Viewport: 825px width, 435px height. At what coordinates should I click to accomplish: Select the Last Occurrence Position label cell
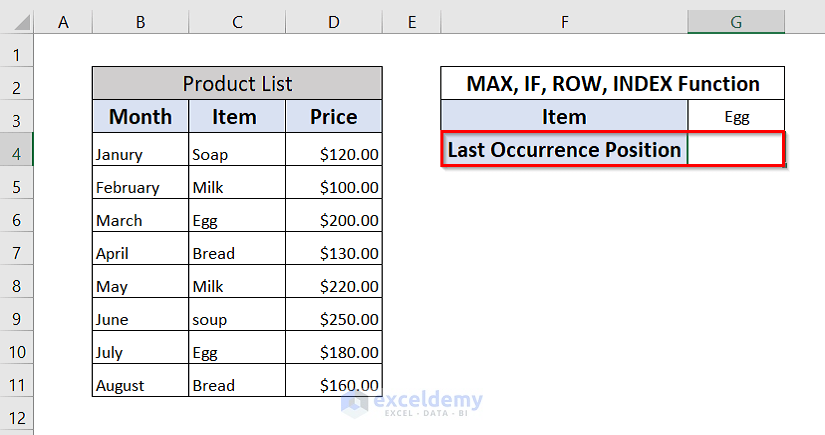[564, 150]
